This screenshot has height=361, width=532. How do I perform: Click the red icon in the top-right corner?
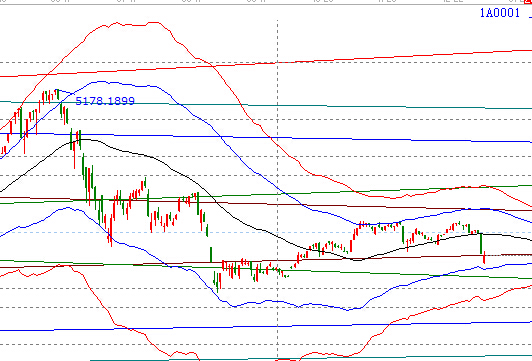(528, 2)
